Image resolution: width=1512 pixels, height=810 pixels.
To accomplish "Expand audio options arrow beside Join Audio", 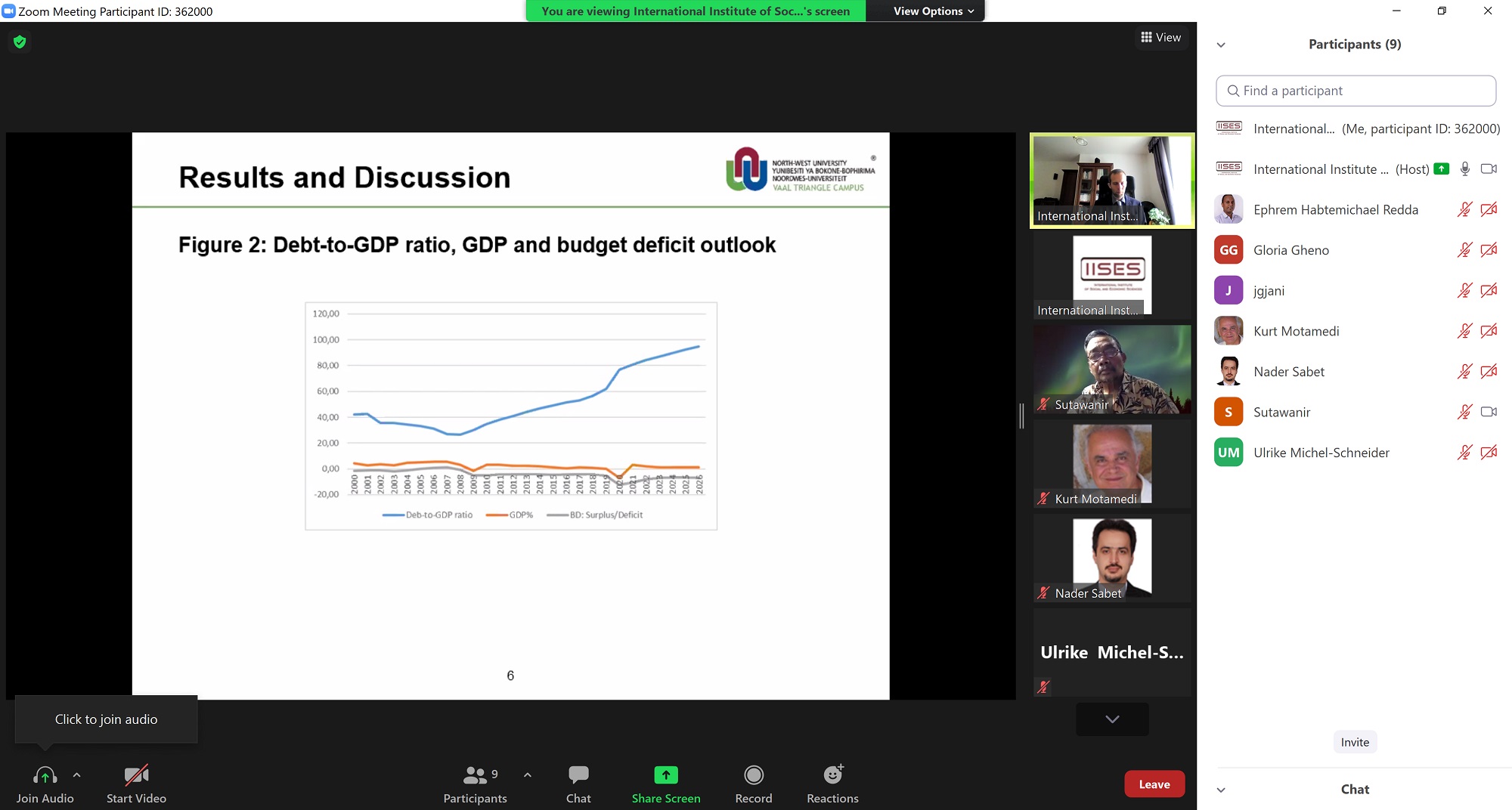I will (x=76, y=775).
